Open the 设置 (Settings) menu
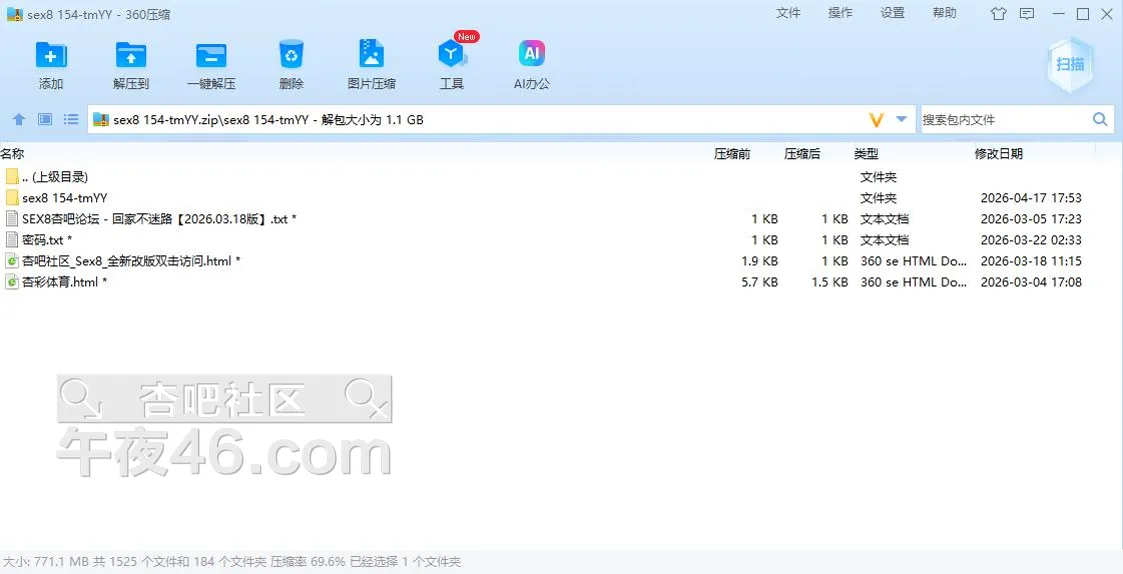Image resolution: width=1123 pixels, height=574 pixels. [892, 13]
